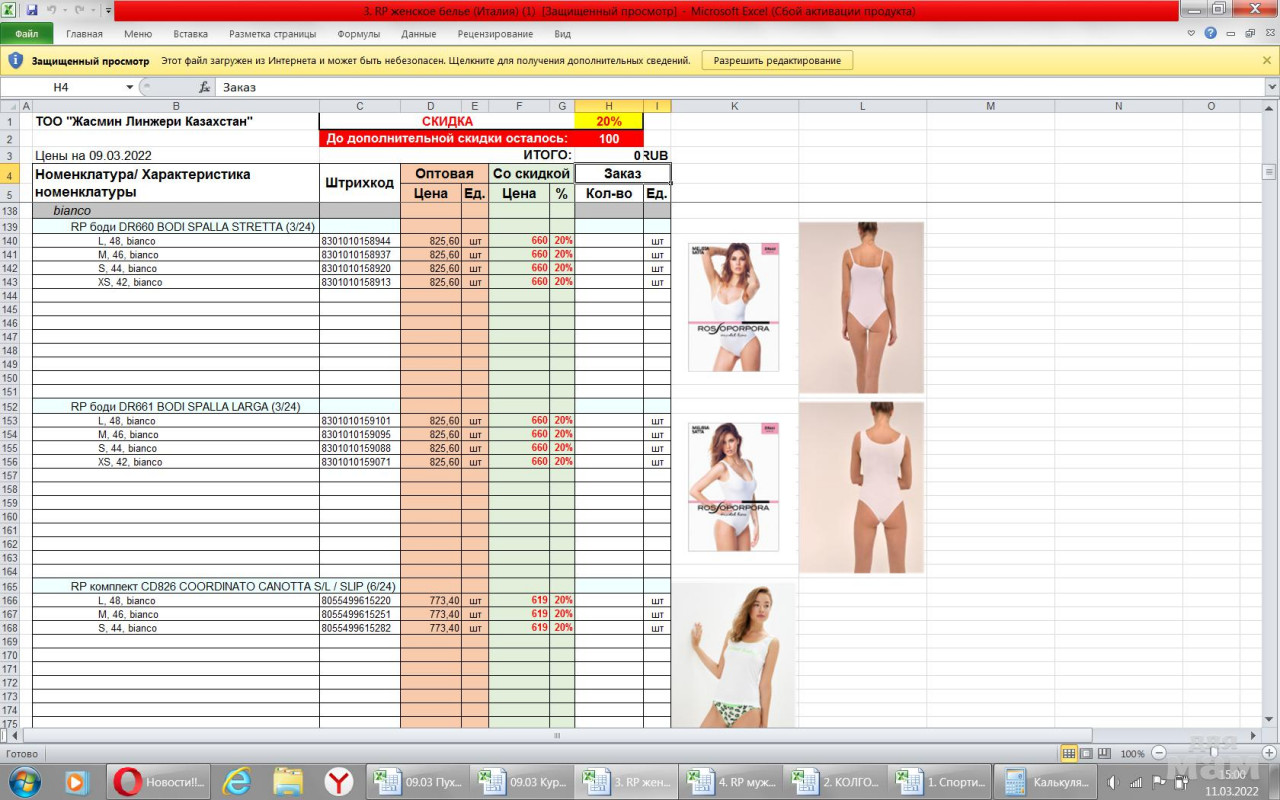This screenshot has height=800, width=1280.
Task: Open the Файл tab
Action: tap(27, 34)
